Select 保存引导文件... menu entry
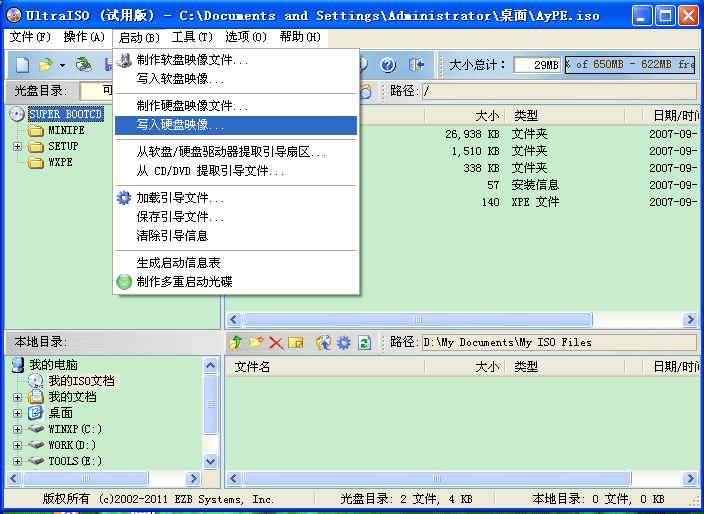704x514 pixels. (x=236, y=217)
